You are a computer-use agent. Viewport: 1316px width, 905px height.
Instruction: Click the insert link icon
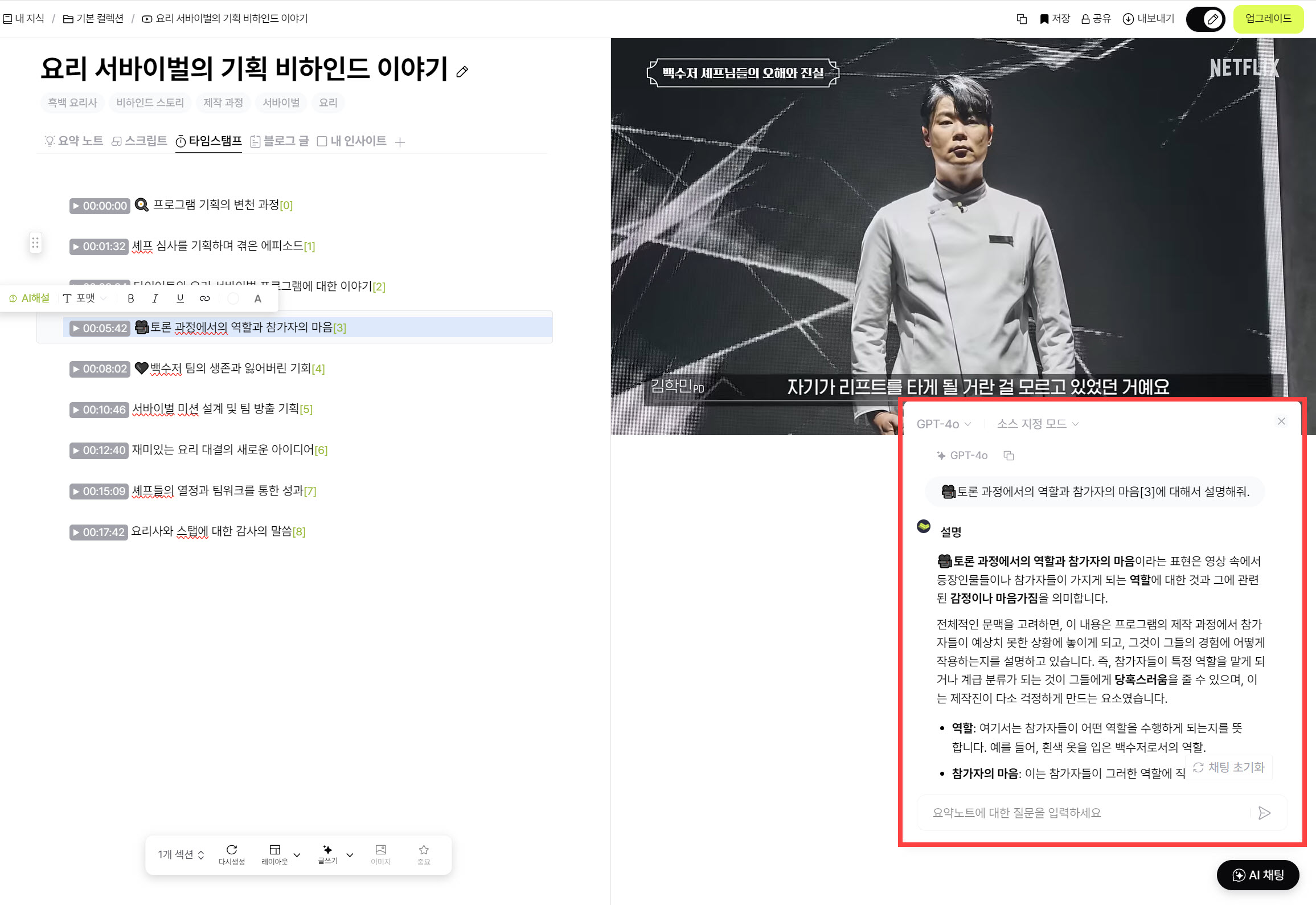point(204,298)
